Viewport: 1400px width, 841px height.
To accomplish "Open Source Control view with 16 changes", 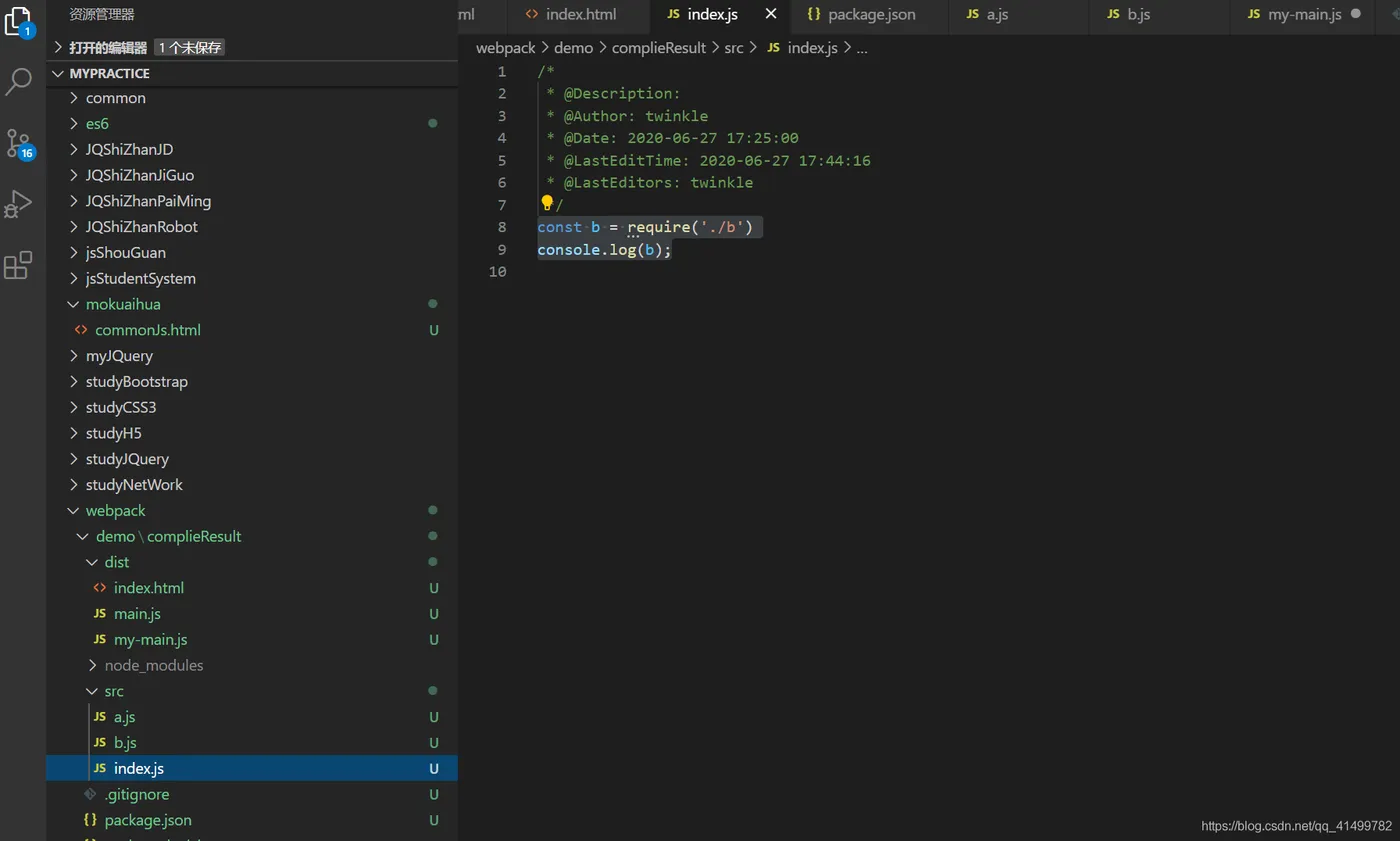I will tap(19, 144).
